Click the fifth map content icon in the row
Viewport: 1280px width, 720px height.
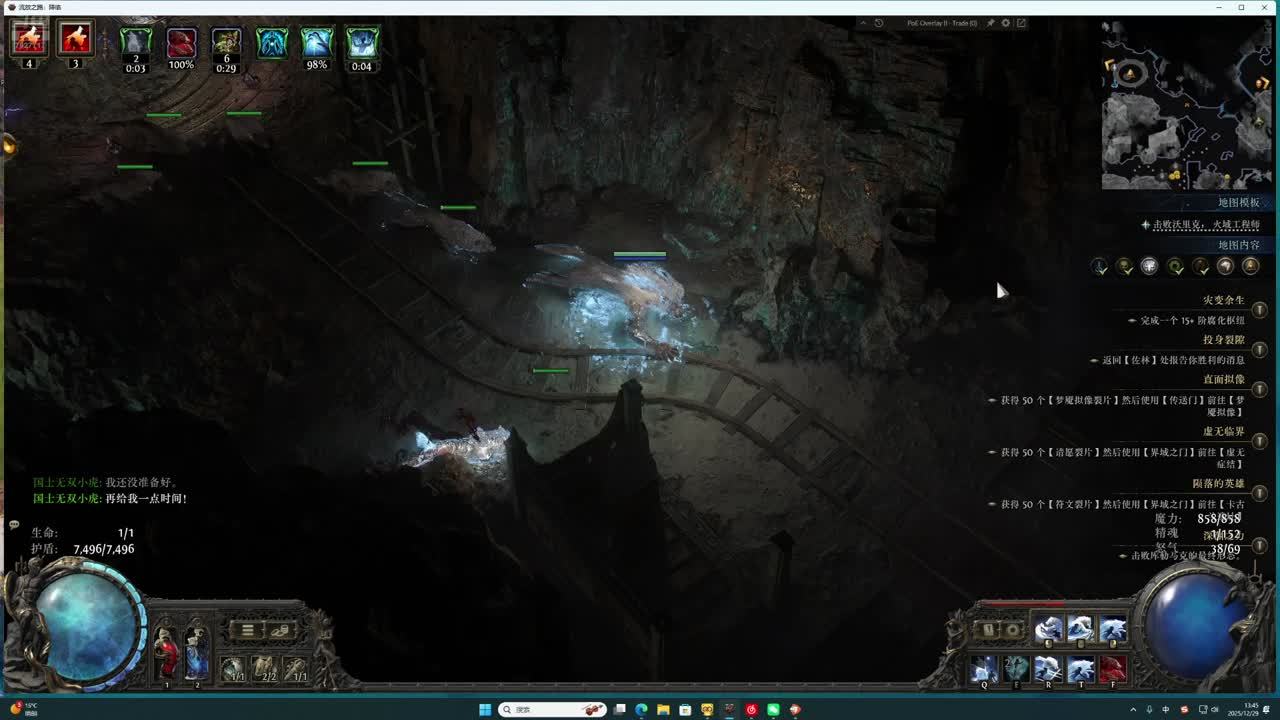click(1200, 267)
